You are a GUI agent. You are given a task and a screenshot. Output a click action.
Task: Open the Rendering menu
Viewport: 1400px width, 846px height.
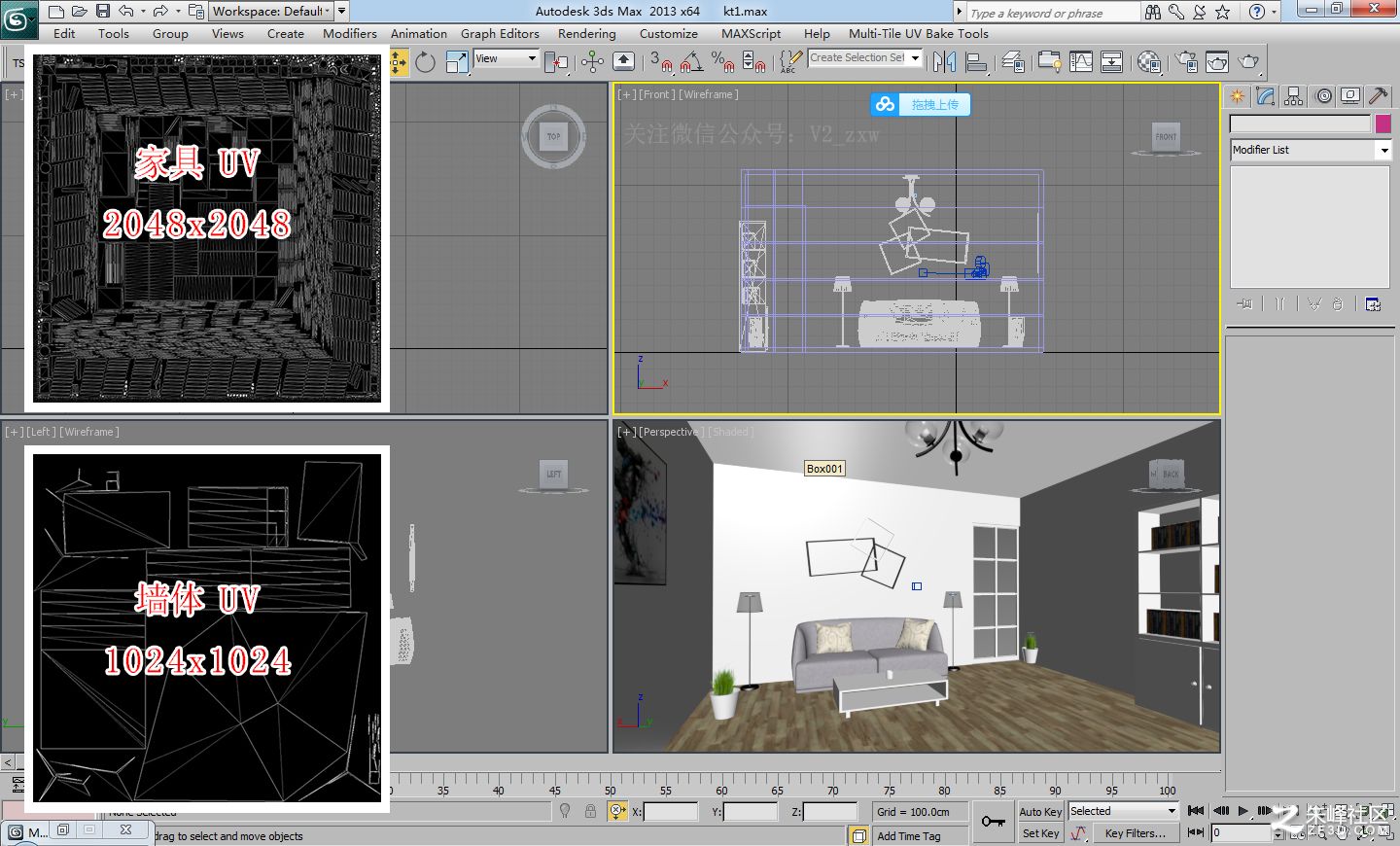pyautogui.click(x=586, y=33)
